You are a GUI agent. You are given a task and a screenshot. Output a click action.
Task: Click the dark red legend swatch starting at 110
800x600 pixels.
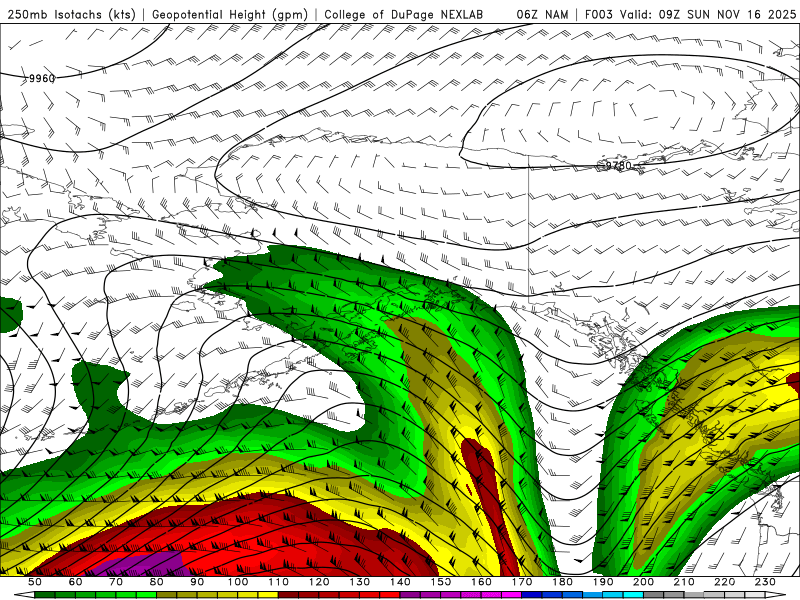pyautogui.click(x=289, y=595)
